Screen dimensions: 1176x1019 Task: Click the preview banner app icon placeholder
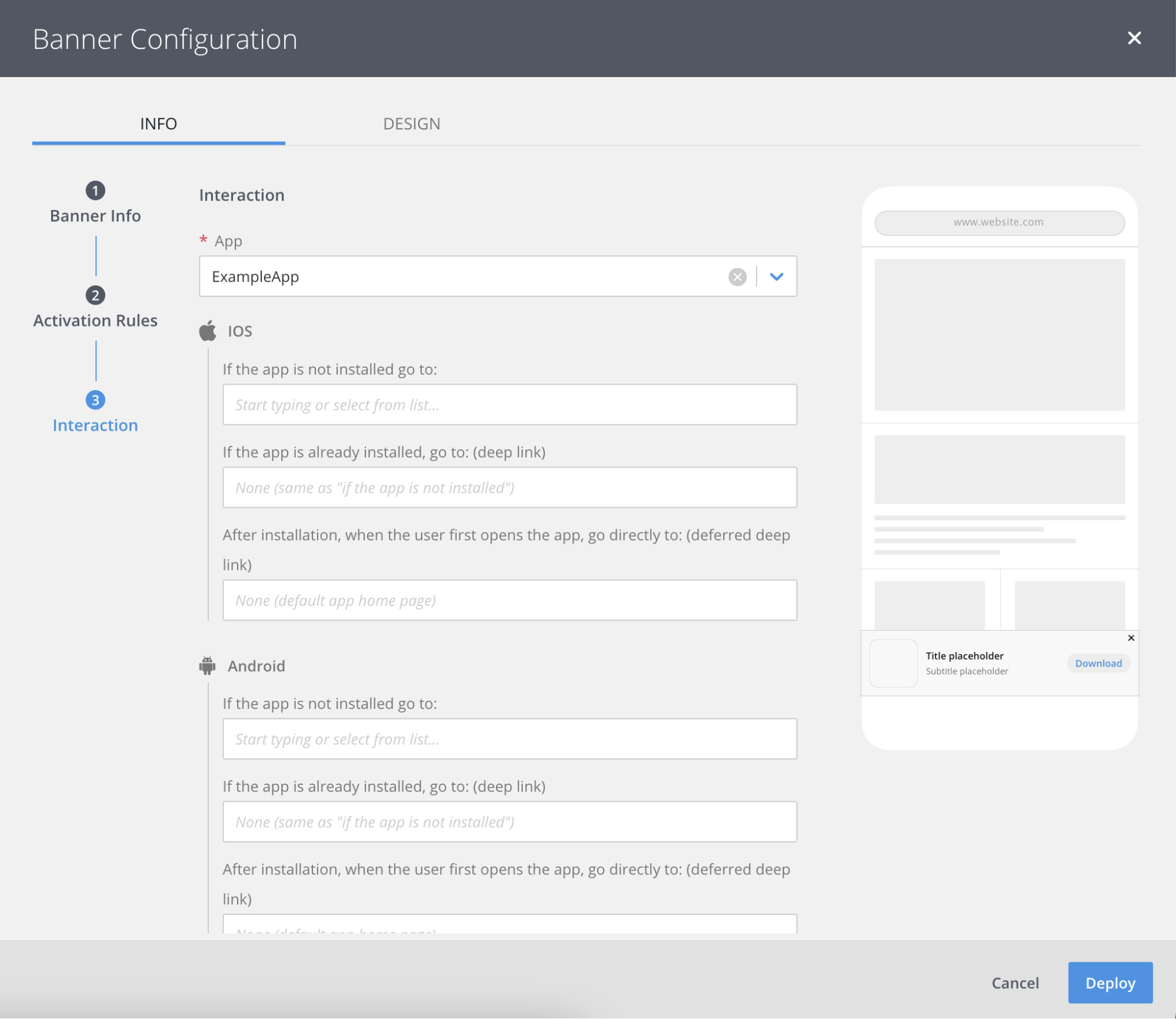point(893,663)
